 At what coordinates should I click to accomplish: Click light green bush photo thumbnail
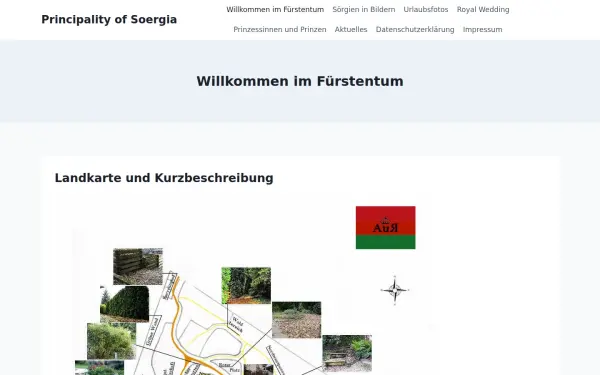pyautogui.click(x=111, y=341)
